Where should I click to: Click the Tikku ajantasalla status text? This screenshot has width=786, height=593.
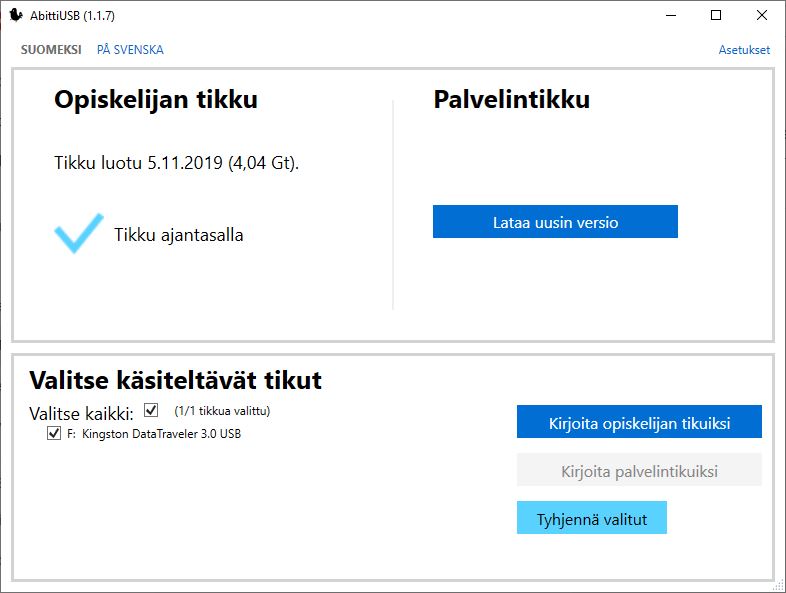178,235
